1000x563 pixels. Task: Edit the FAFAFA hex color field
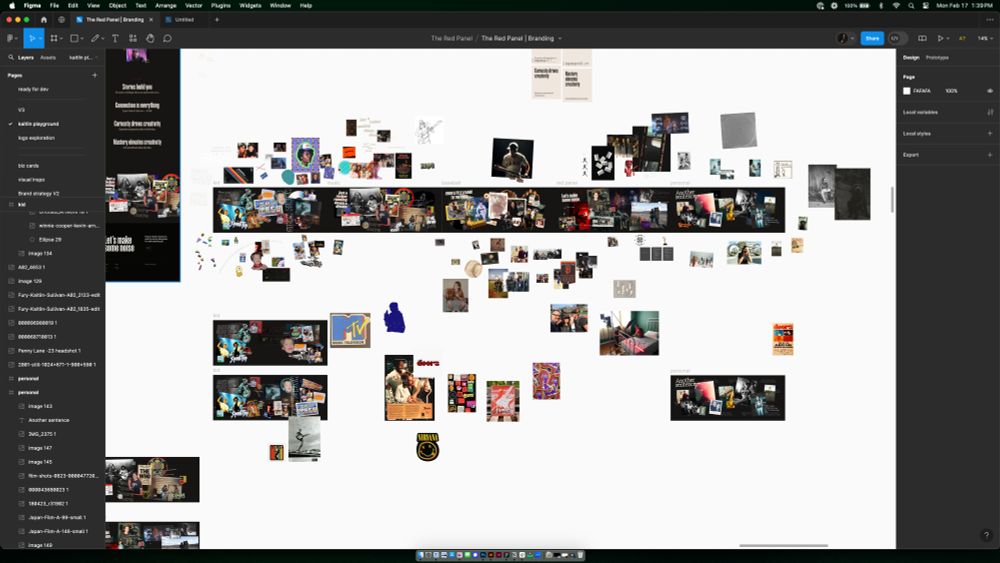[x=922, y=91]
